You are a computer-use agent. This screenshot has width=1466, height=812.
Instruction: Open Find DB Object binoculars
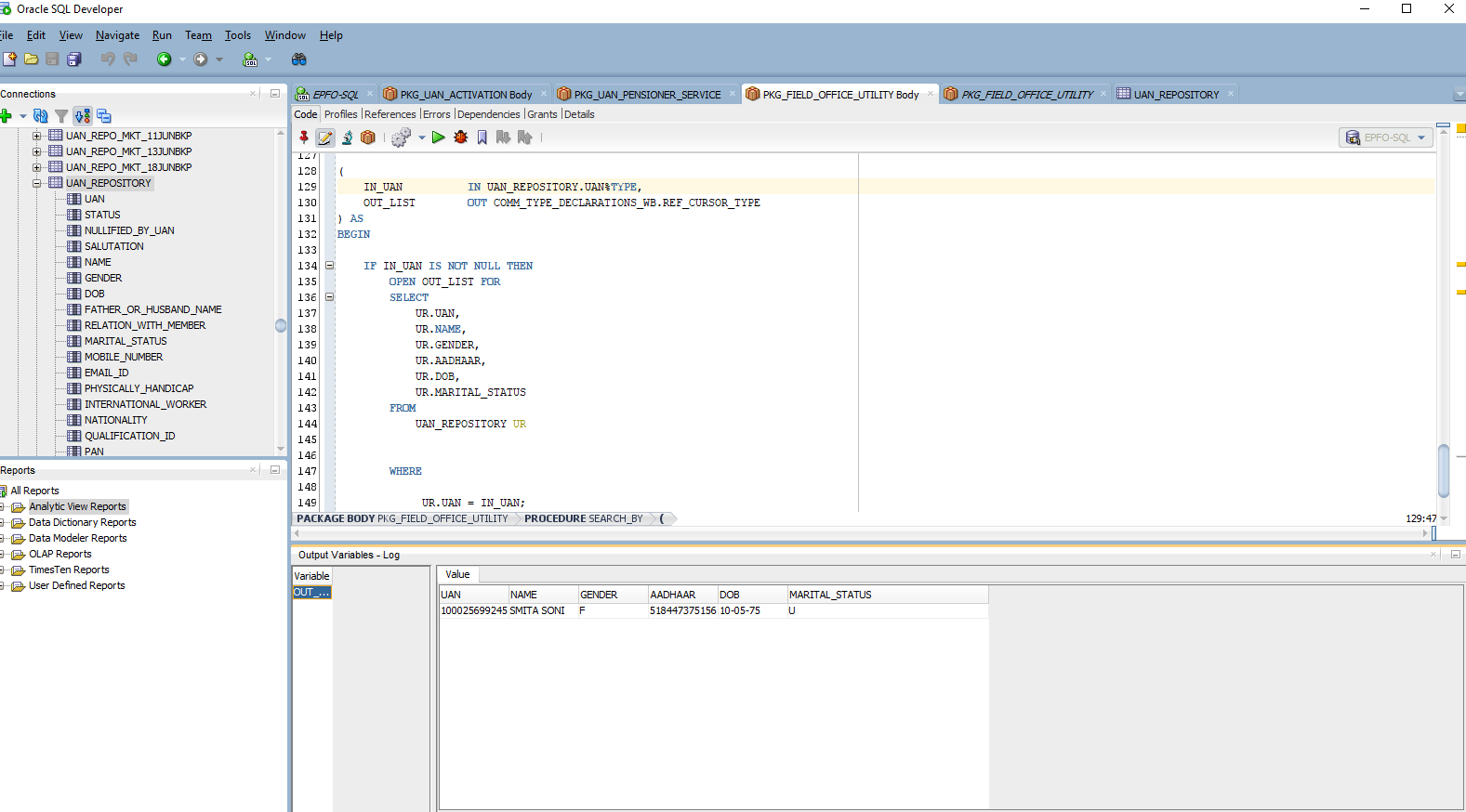pyautogui.click(x=298, y=59)
